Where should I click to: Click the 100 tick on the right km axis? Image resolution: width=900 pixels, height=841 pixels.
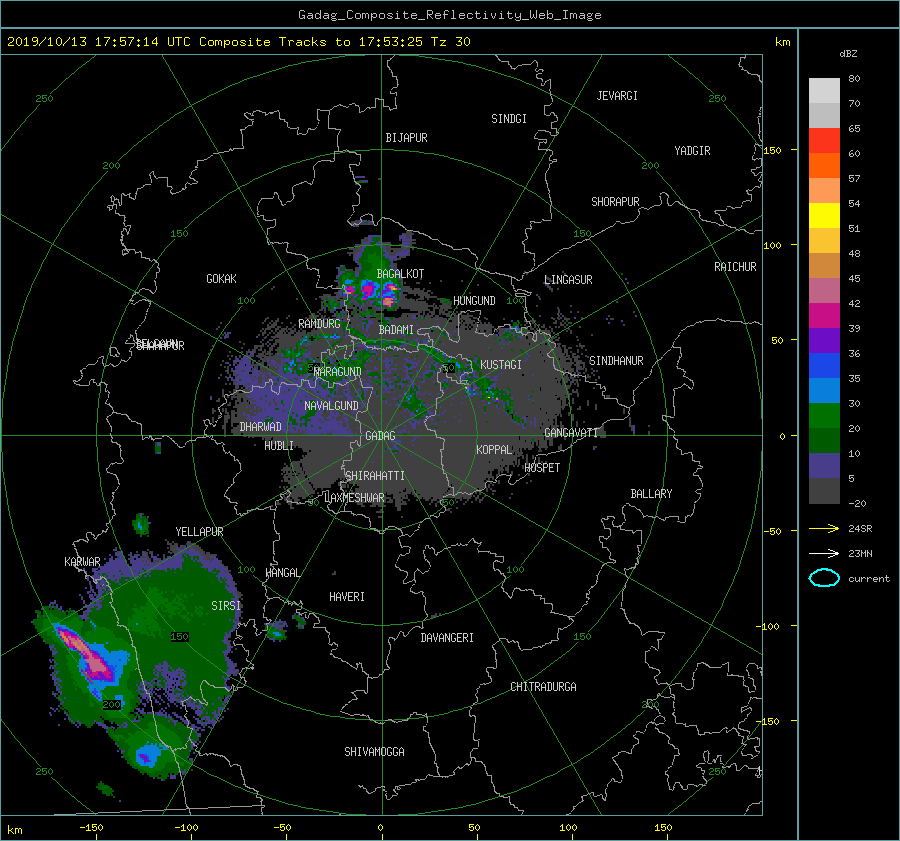point(772,246)
